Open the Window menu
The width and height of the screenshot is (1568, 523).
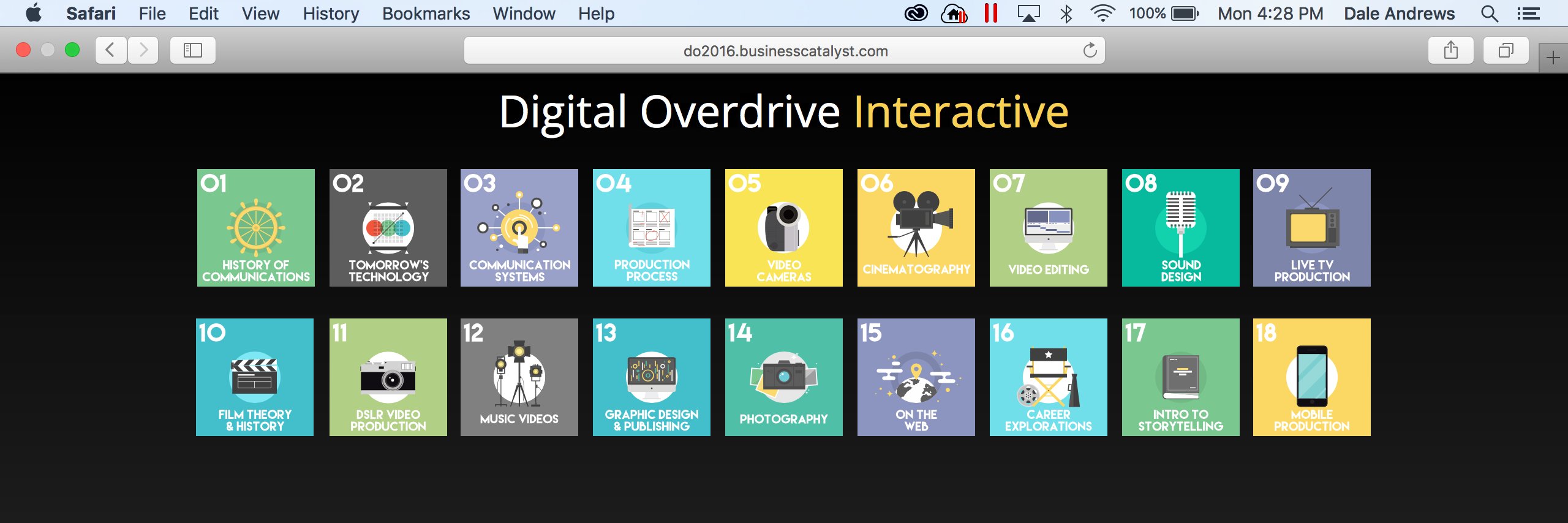tap(524, 13)
